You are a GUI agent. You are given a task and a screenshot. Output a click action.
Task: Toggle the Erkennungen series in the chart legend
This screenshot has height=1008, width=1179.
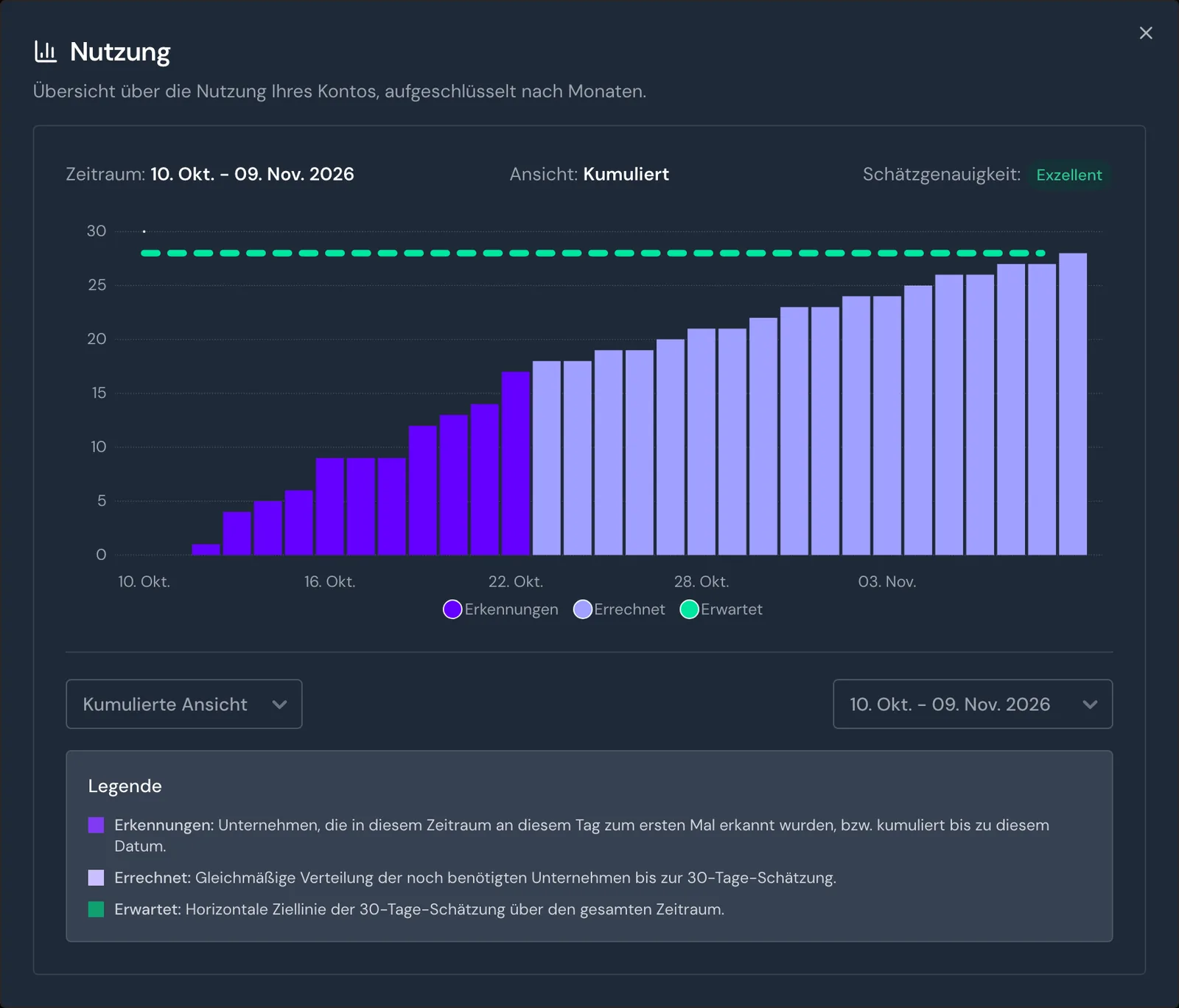[x=501, y=609]
